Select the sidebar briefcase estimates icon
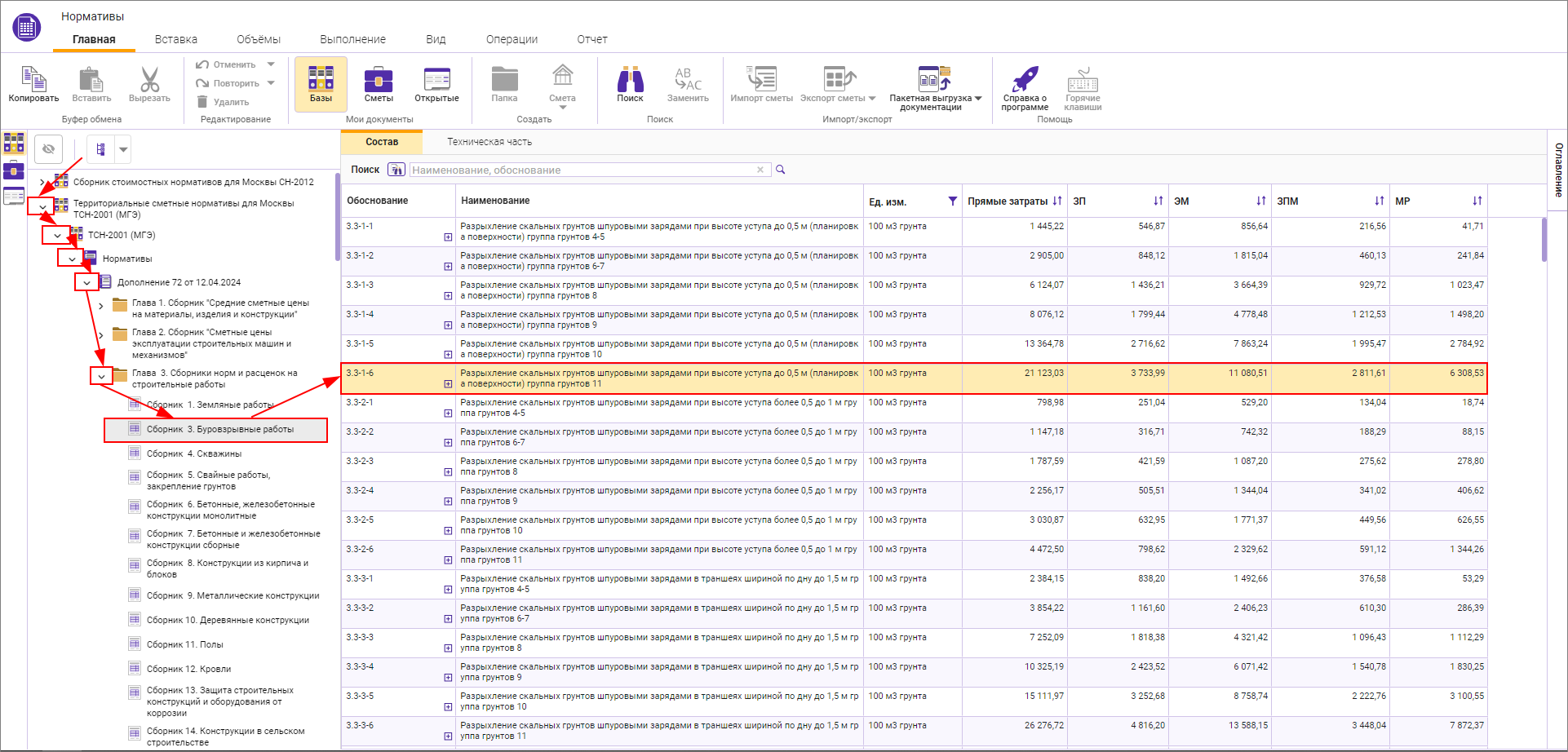Image resolution: width=1568 pixels, height=752 pixels. coord(14,170)
